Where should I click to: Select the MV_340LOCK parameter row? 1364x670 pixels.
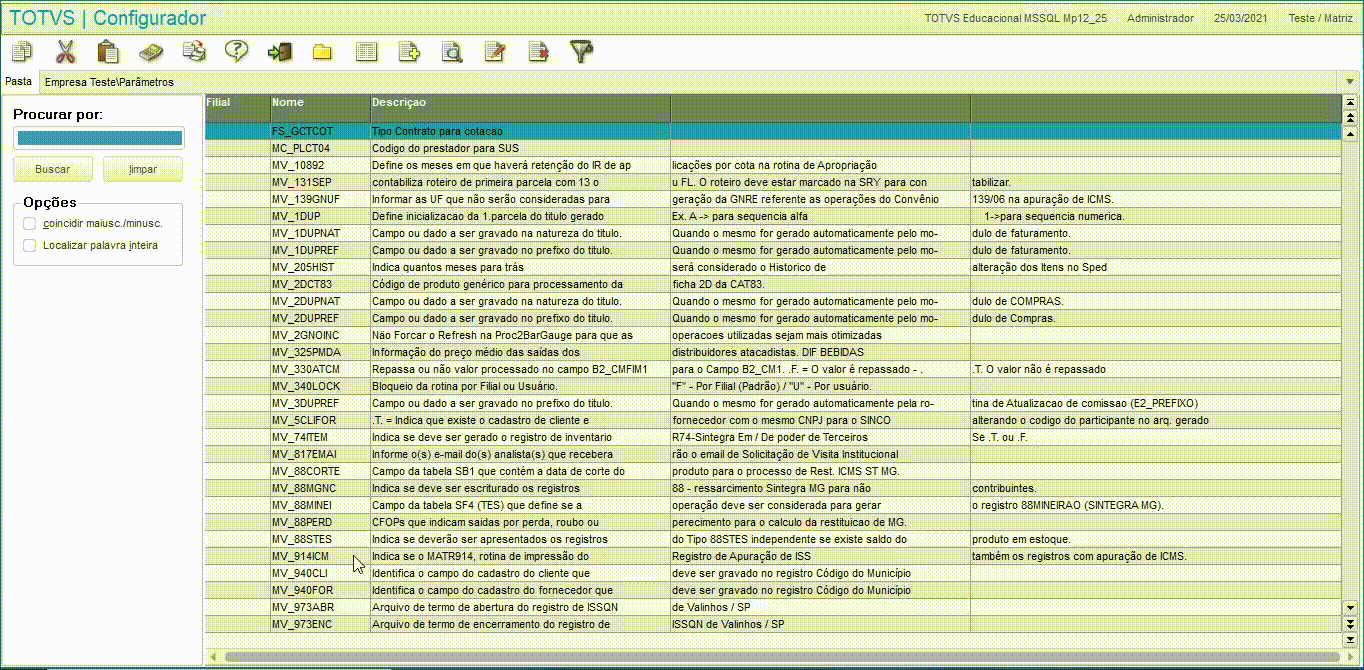tap(772, 386)
